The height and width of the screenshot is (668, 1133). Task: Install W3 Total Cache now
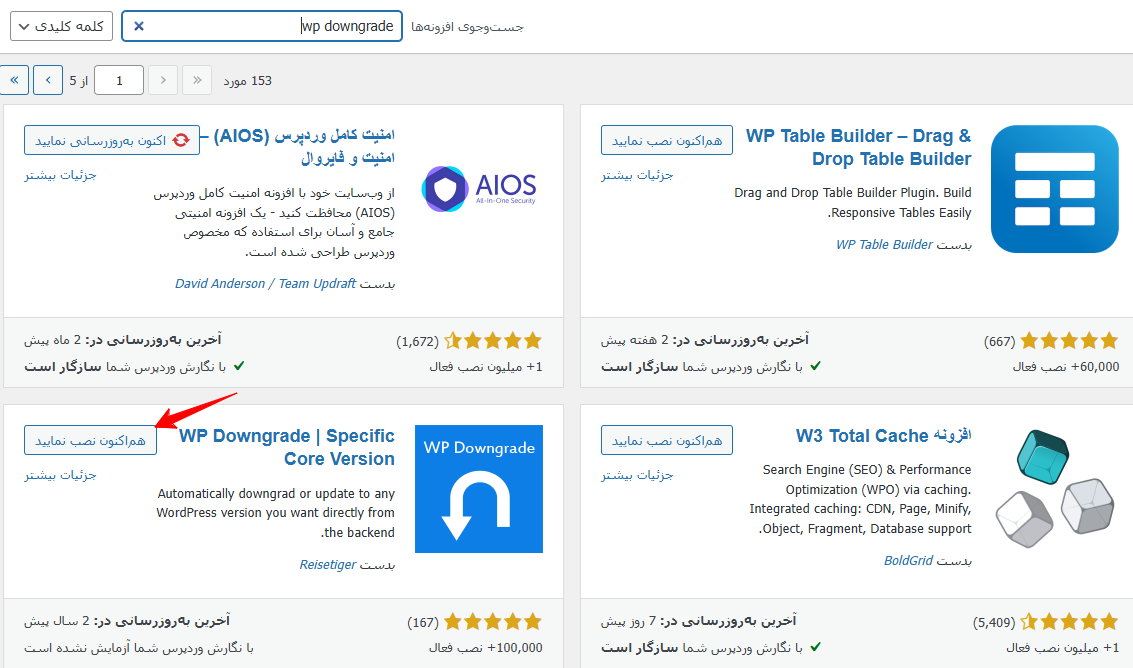667,440
